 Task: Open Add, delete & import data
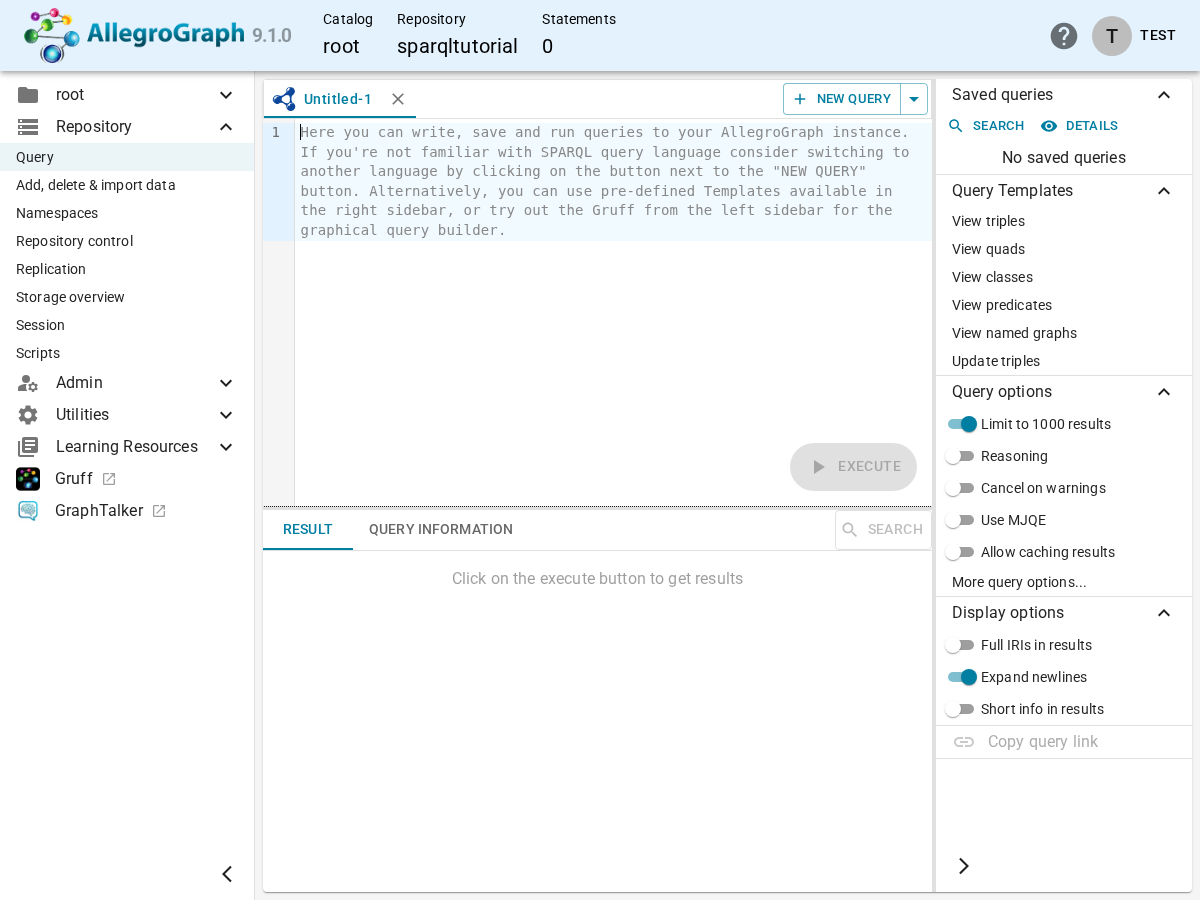point(127,185)
